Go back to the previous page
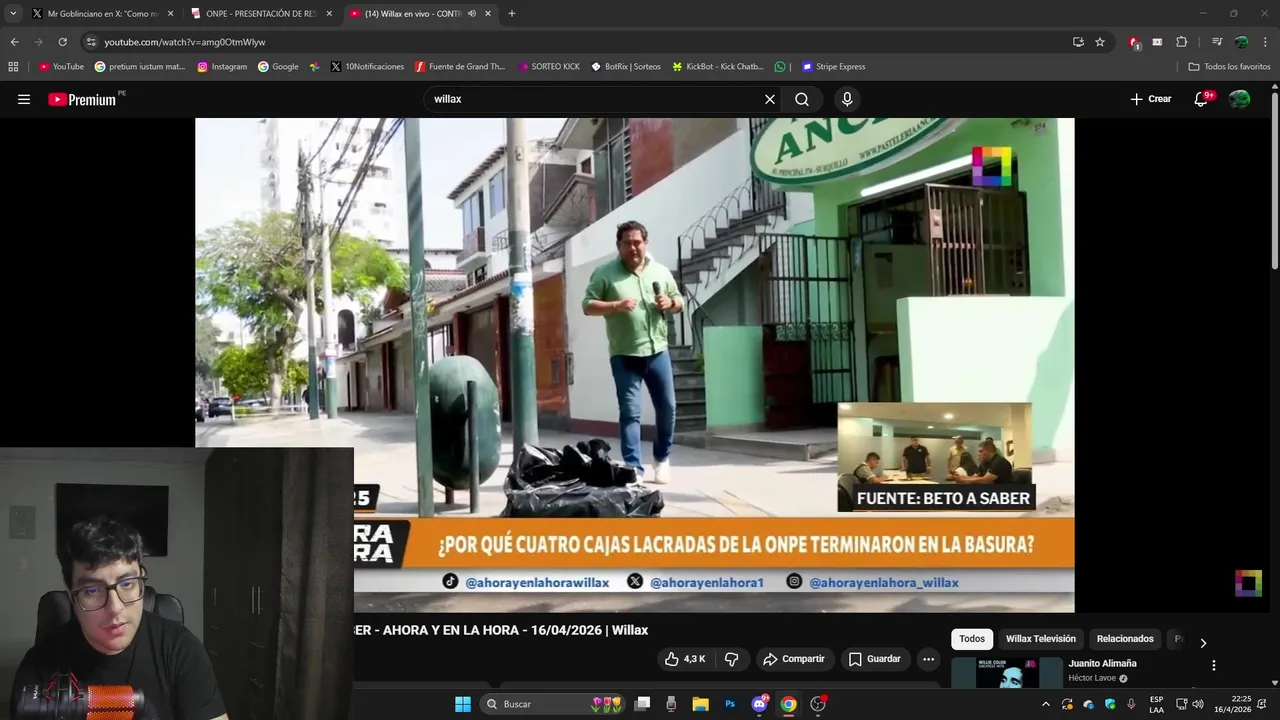Viewport: 1280px width, 720px height. pos(14,42)
